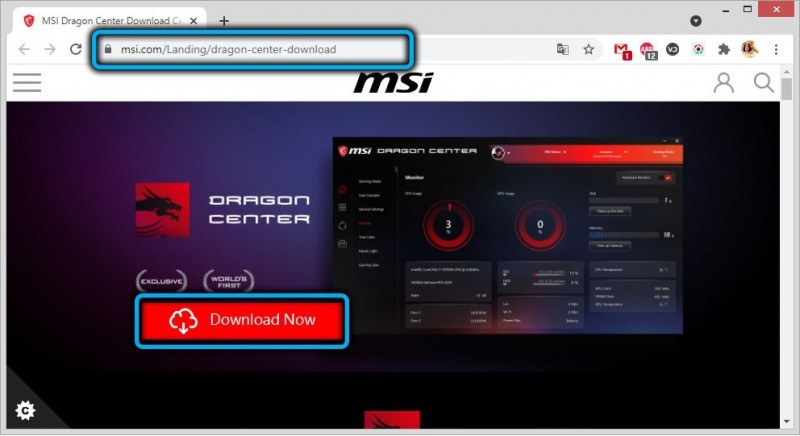
Task: Click the Download Now button
Action: (x=242, y=320)
